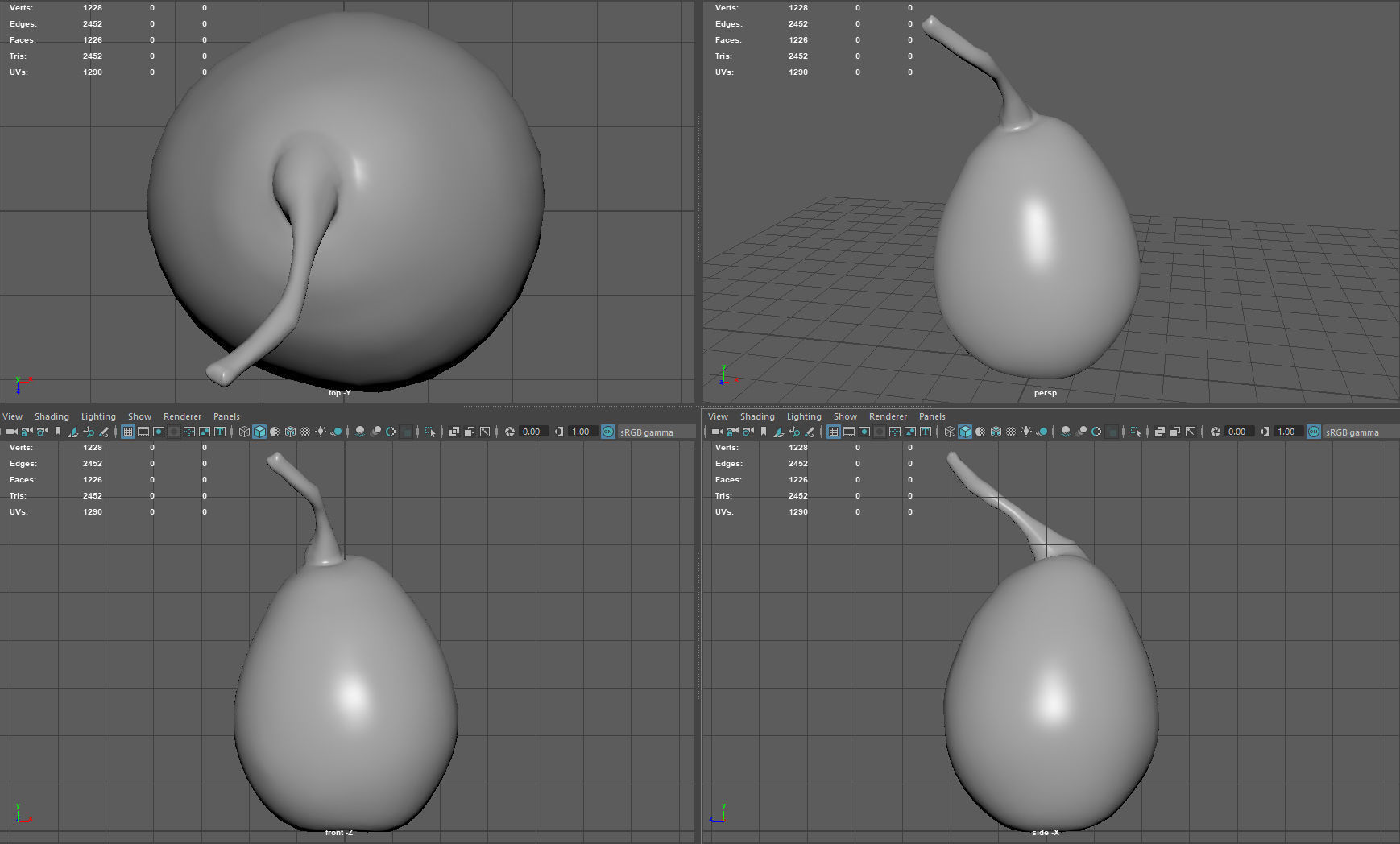
Task: Click Select Camera icon in front panel toolbar
Action: click(x=12, y=432)
